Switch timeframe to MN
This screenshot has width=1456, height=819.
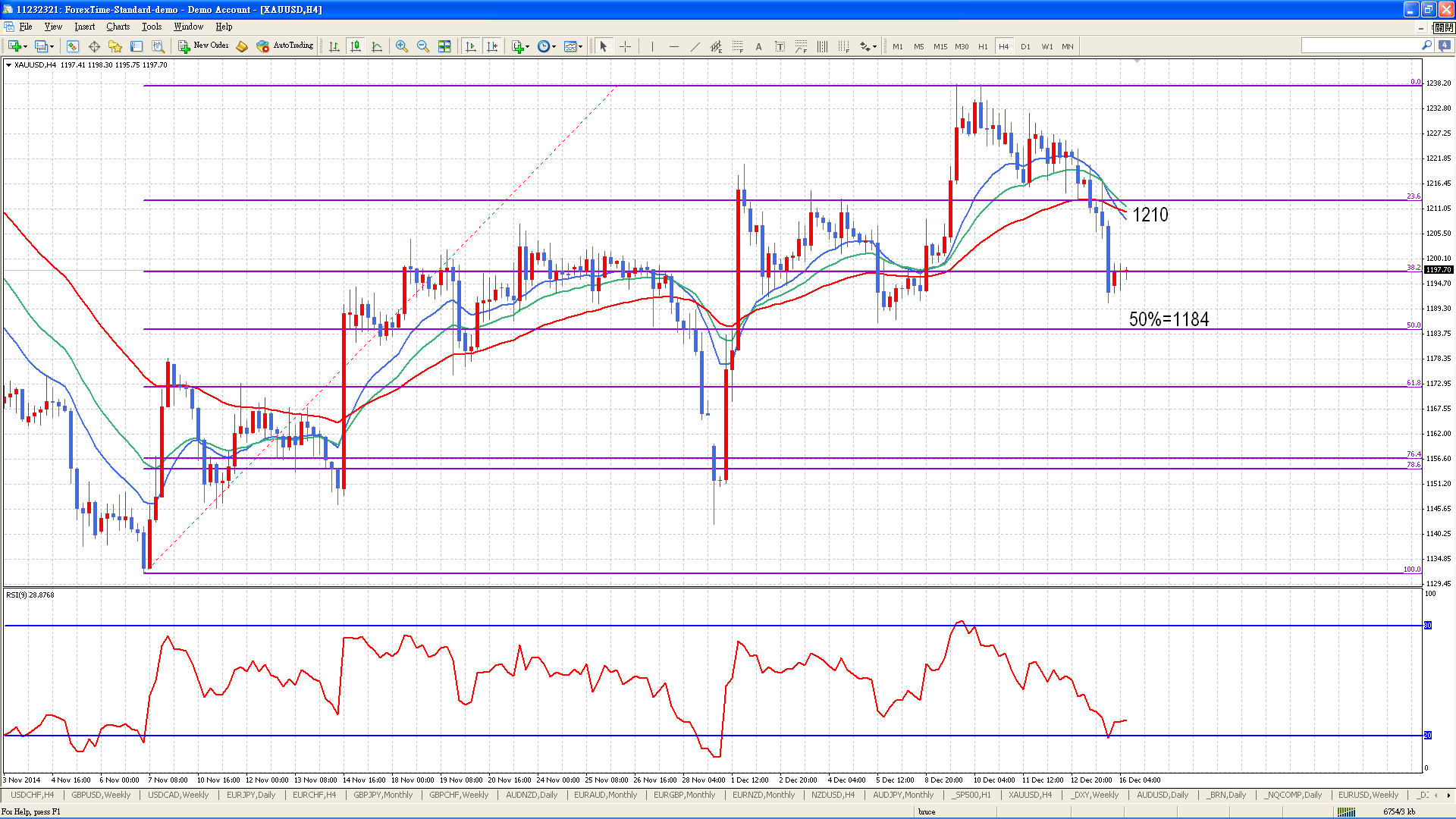click(x=1068, y=46)
